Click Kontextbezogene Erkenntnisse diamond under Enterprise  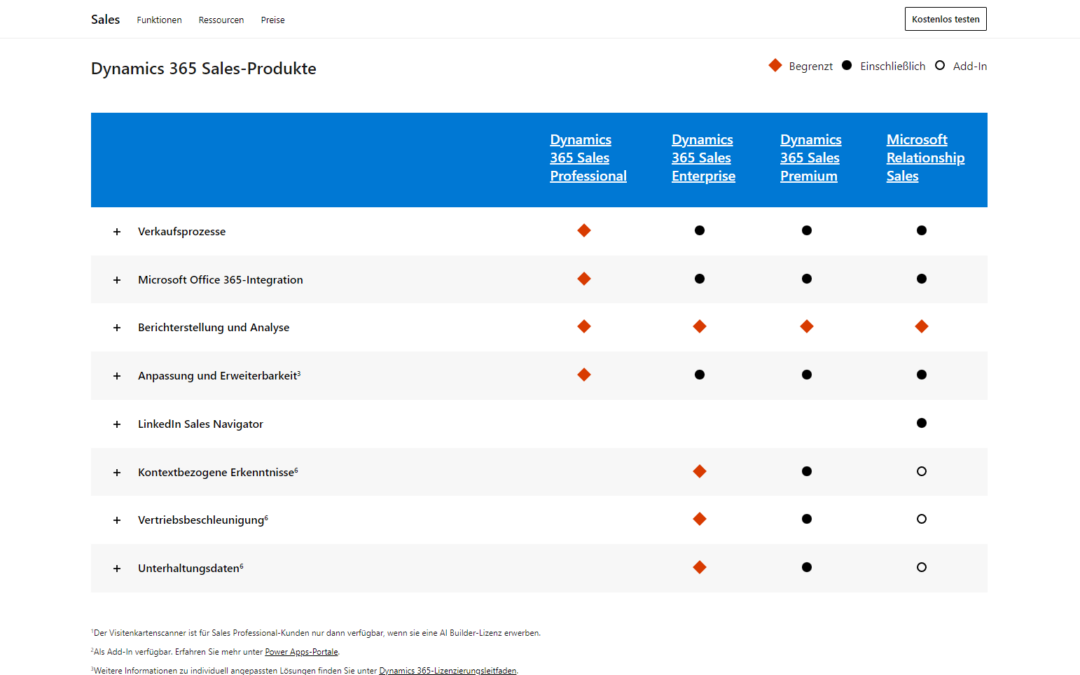click(699, 471)
